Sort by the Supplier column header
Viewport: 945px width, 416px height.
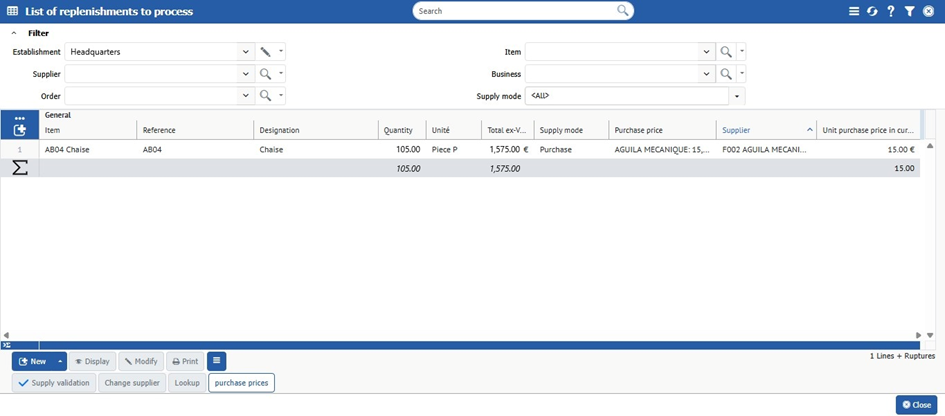(x=760, y=130)
